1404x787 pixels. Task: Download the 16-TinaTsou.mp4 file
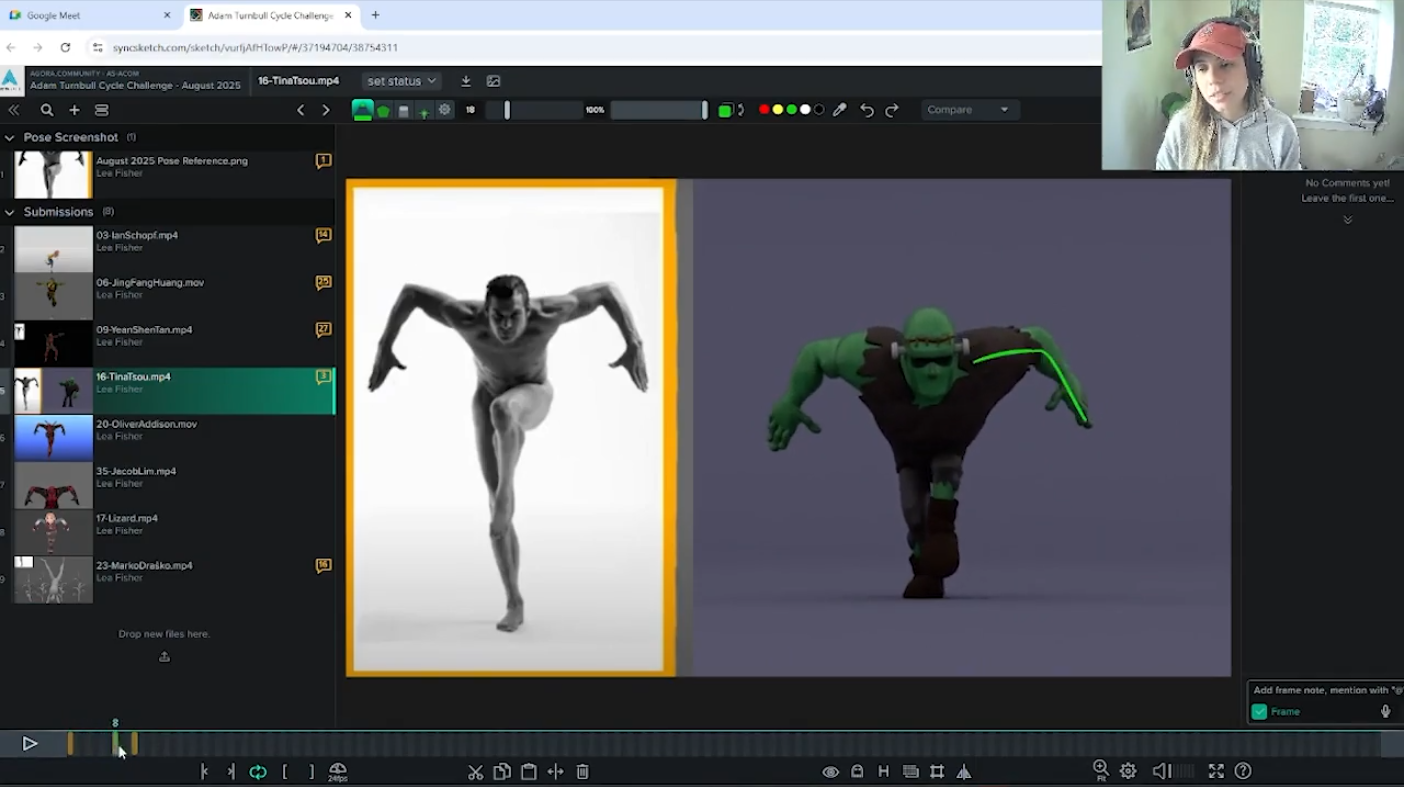465,81
